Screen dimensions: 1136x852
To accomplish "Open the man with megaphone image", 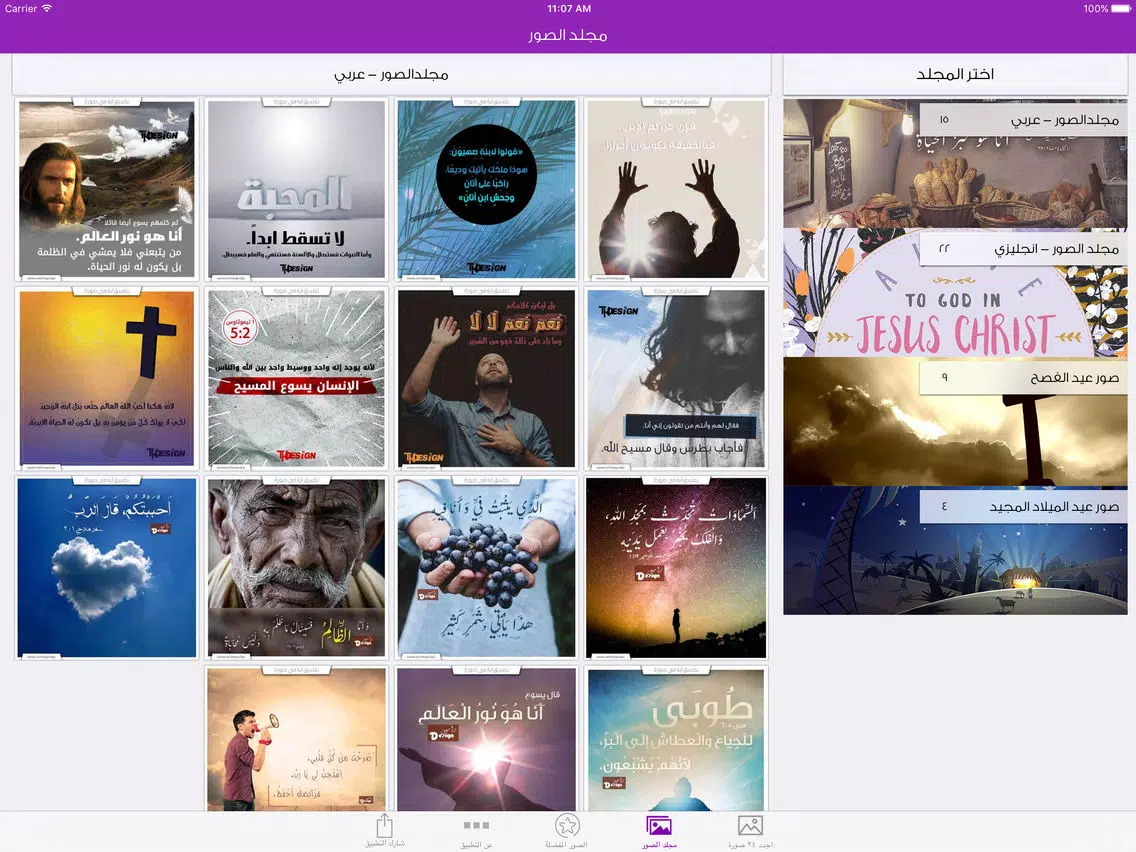I will (296, 739).
